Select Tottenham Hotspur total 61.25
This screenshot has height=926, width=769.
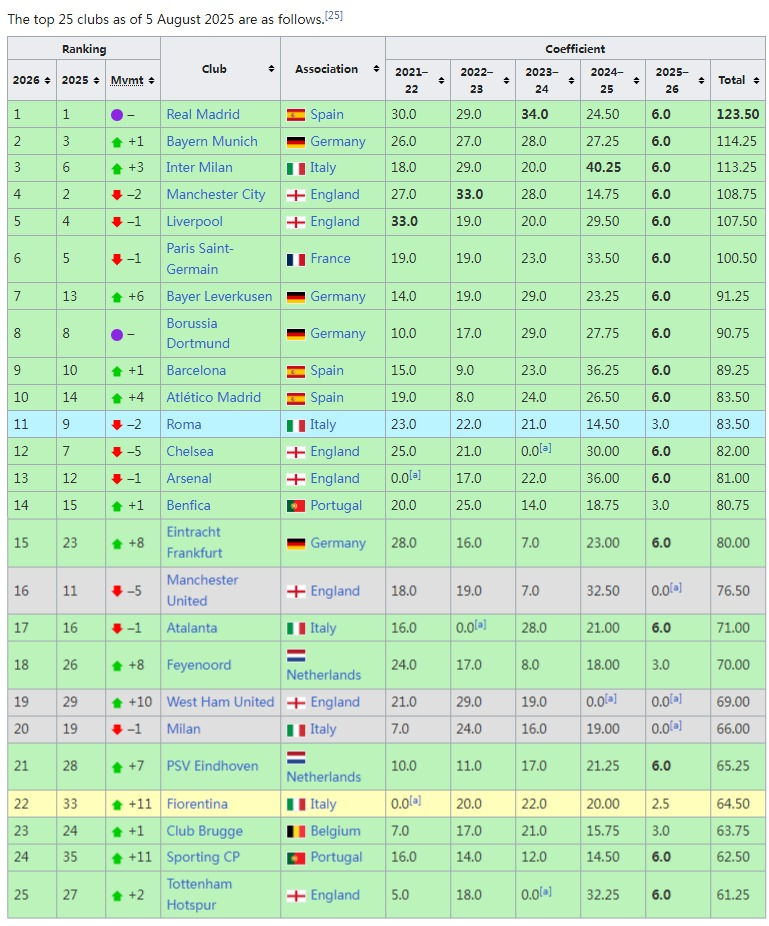733,895
